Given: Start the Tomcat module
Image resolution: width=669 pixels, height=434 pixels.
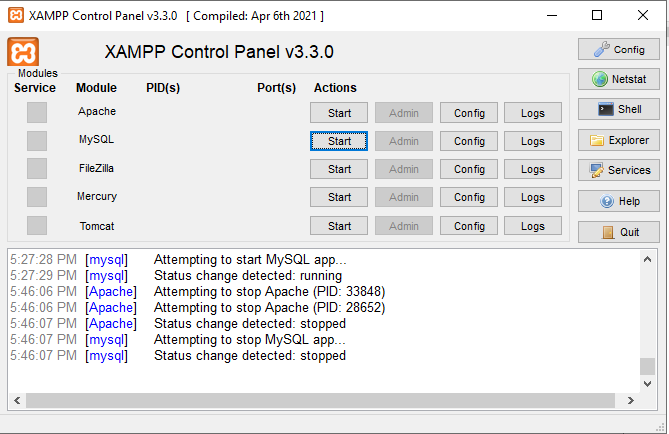Looking at the screenshot, I should 339,226.
